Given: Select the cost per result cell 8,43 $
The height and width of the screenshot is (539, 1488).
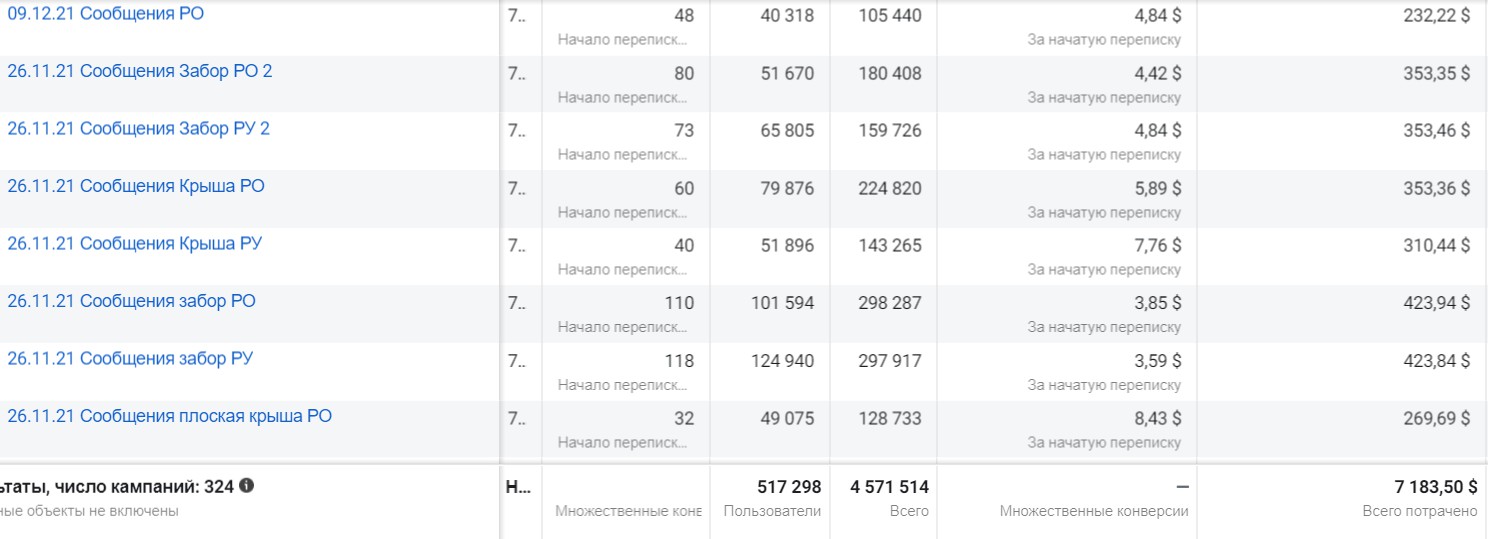Looking at the screenshot, I should (1067, 429).
